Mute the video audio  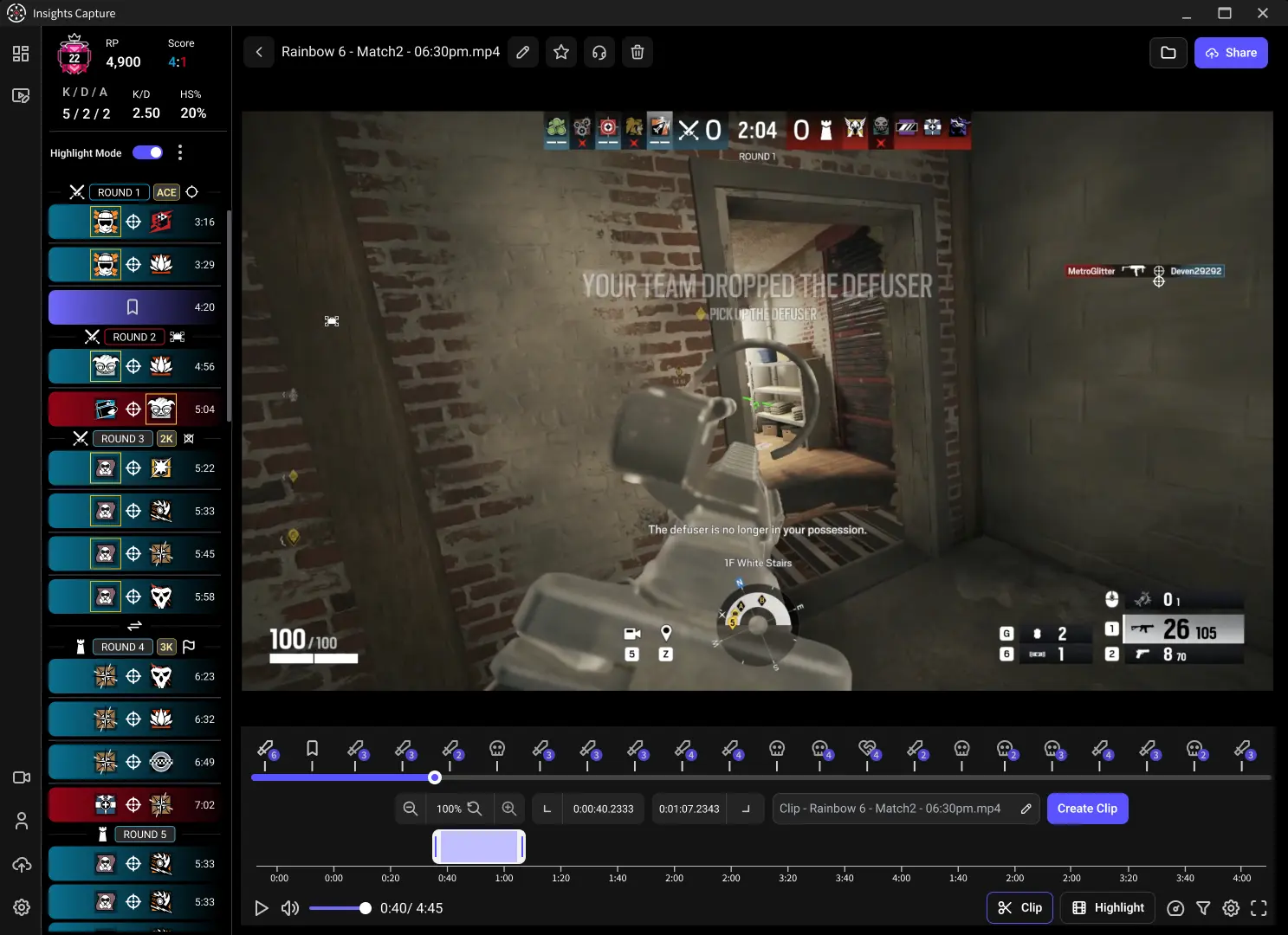click(290, 908)
